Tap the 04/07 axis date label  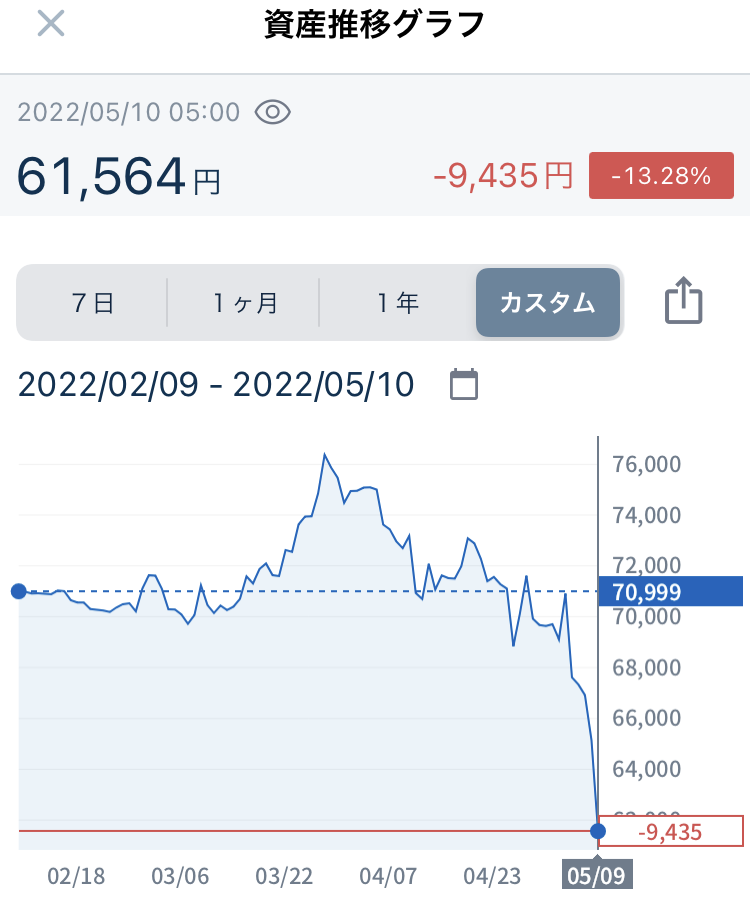[388, 876]
